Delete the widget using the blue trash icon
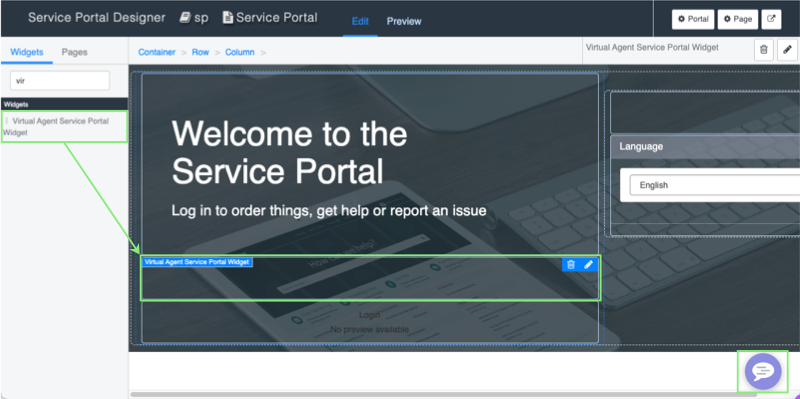The width and height of the screenshot is (800, 399). tap(571, 264)
